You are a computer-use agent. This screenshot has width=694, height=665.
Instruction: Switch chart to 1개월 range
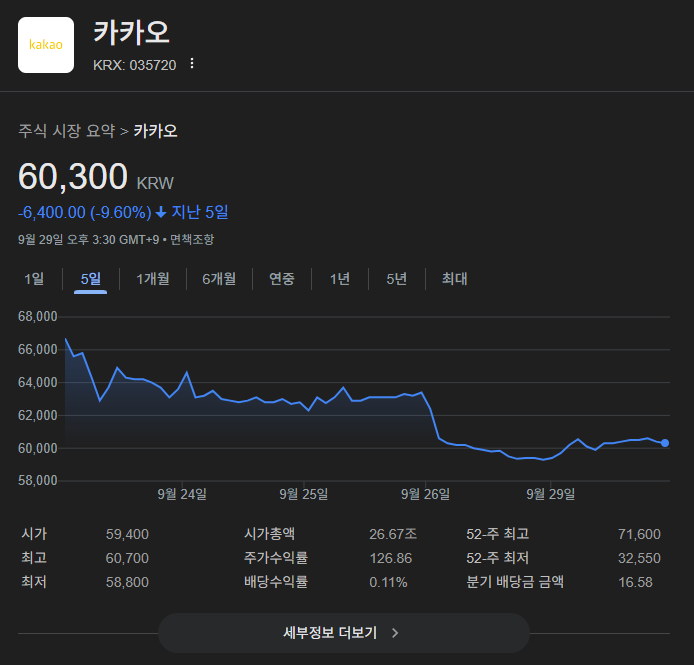click(153, 279)
